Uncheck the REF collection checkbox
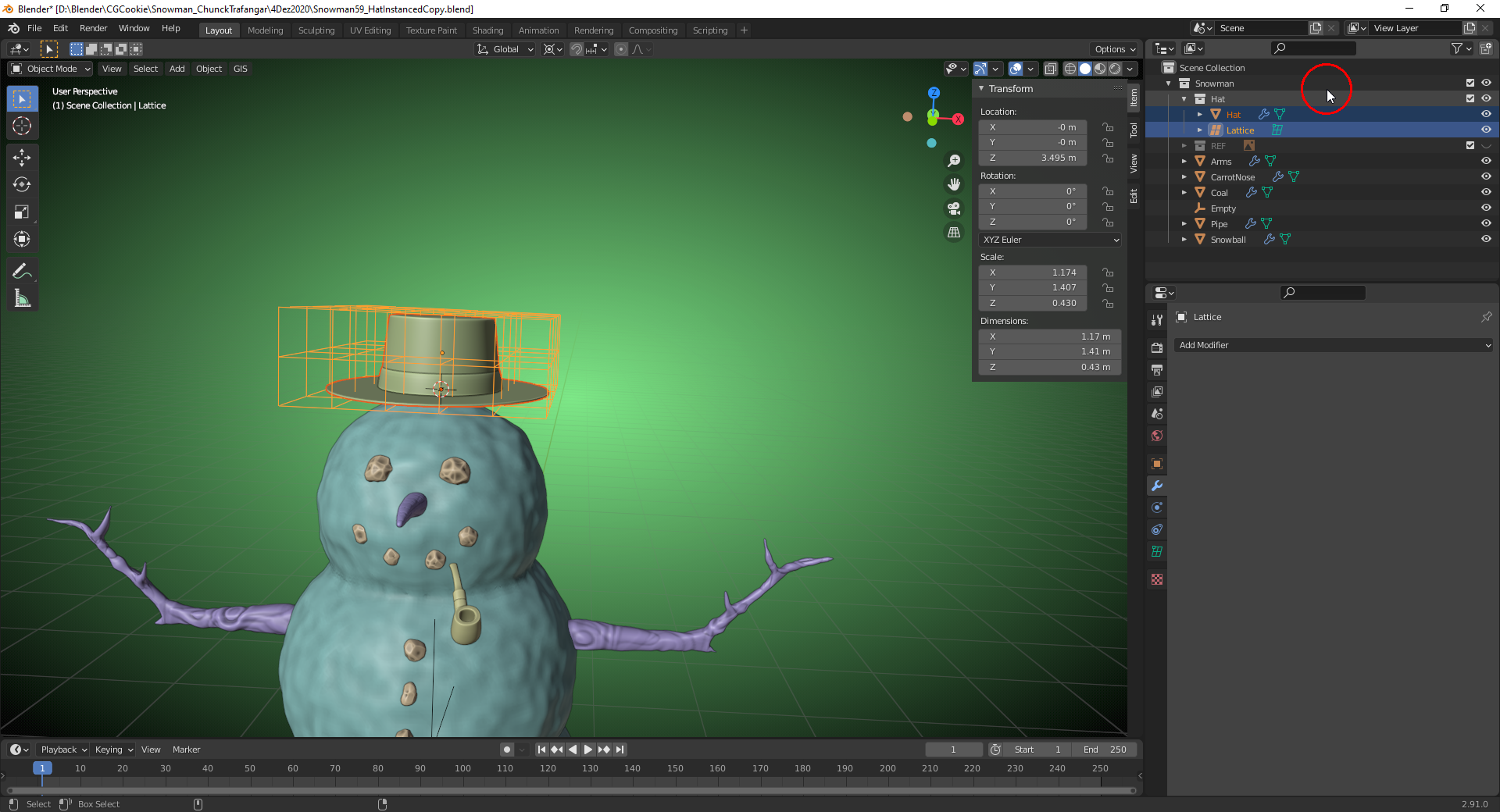Screen dimensions: 1500x812 1470,145
